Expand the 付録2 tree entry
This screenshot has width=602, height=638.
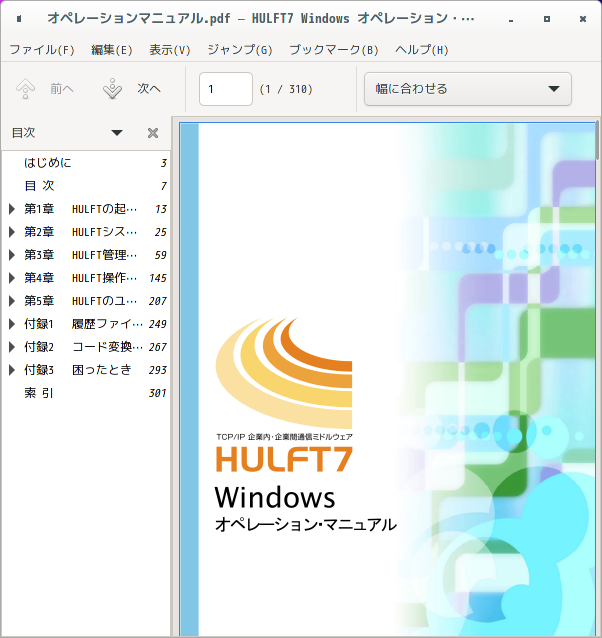point(12,347)
